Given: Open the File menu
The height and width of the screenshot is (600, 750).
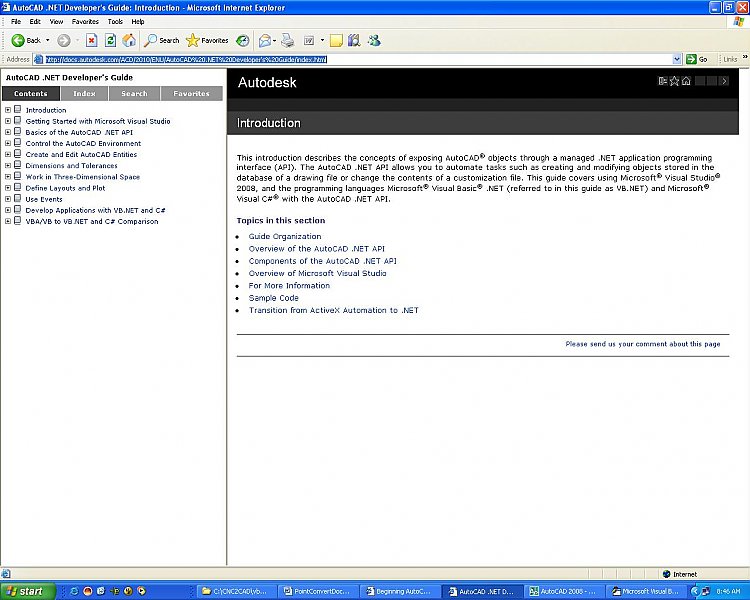Looking at the screenshot, I should tap(16, 22).
